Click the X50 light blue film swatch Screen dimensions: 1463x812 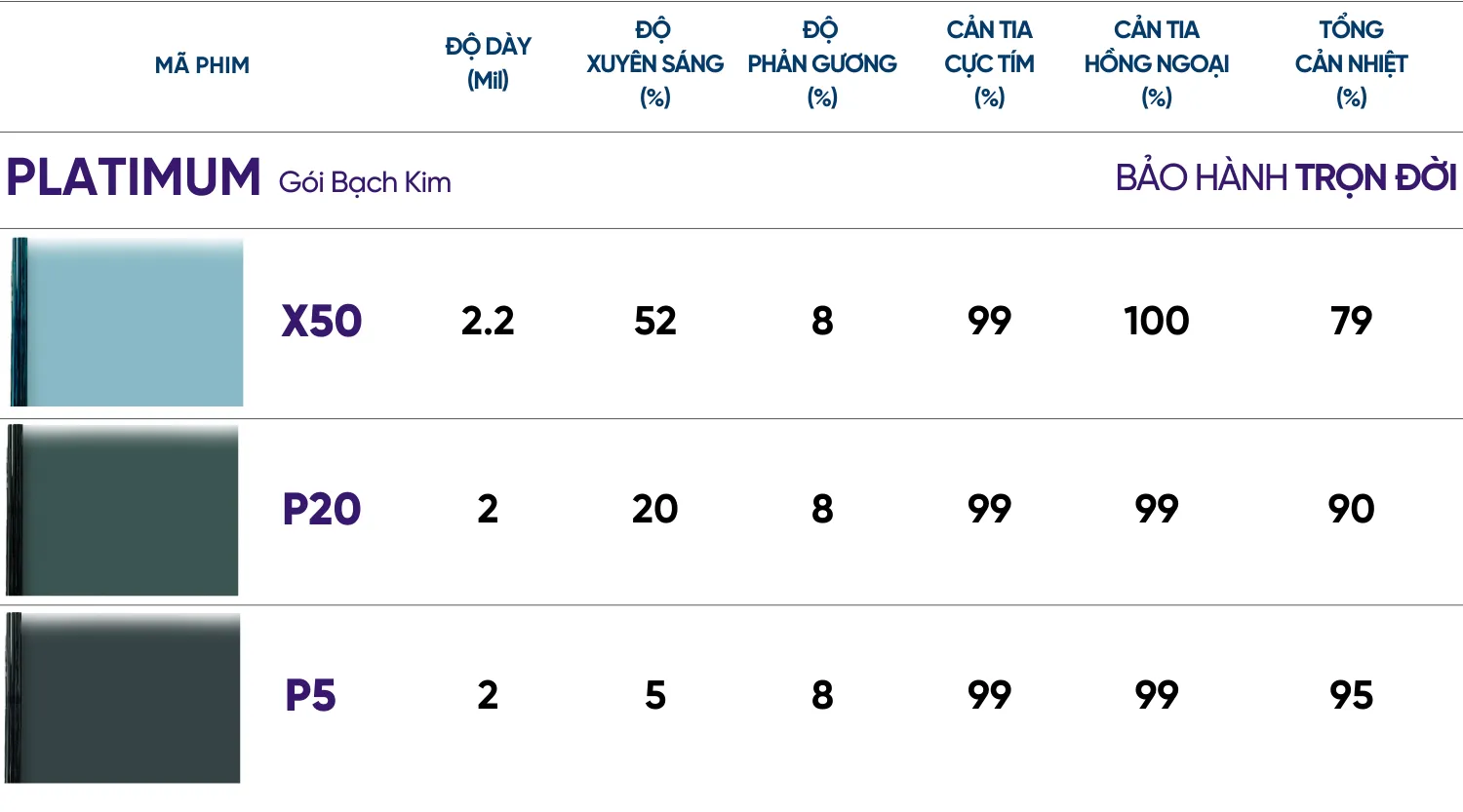point(129,323)
